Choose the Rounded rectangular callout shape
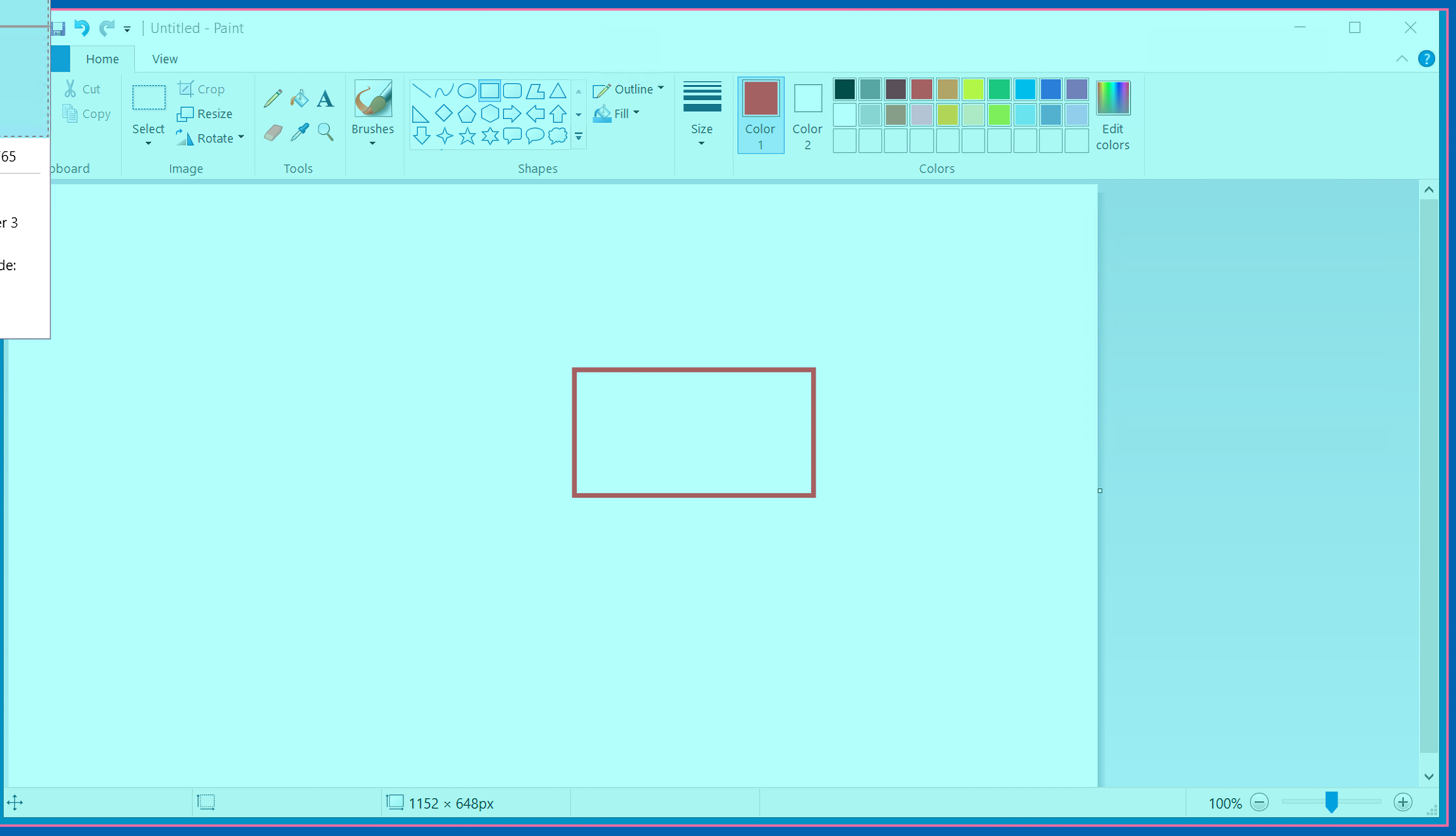Screen dimensions: 1456x836 [512, 136]
